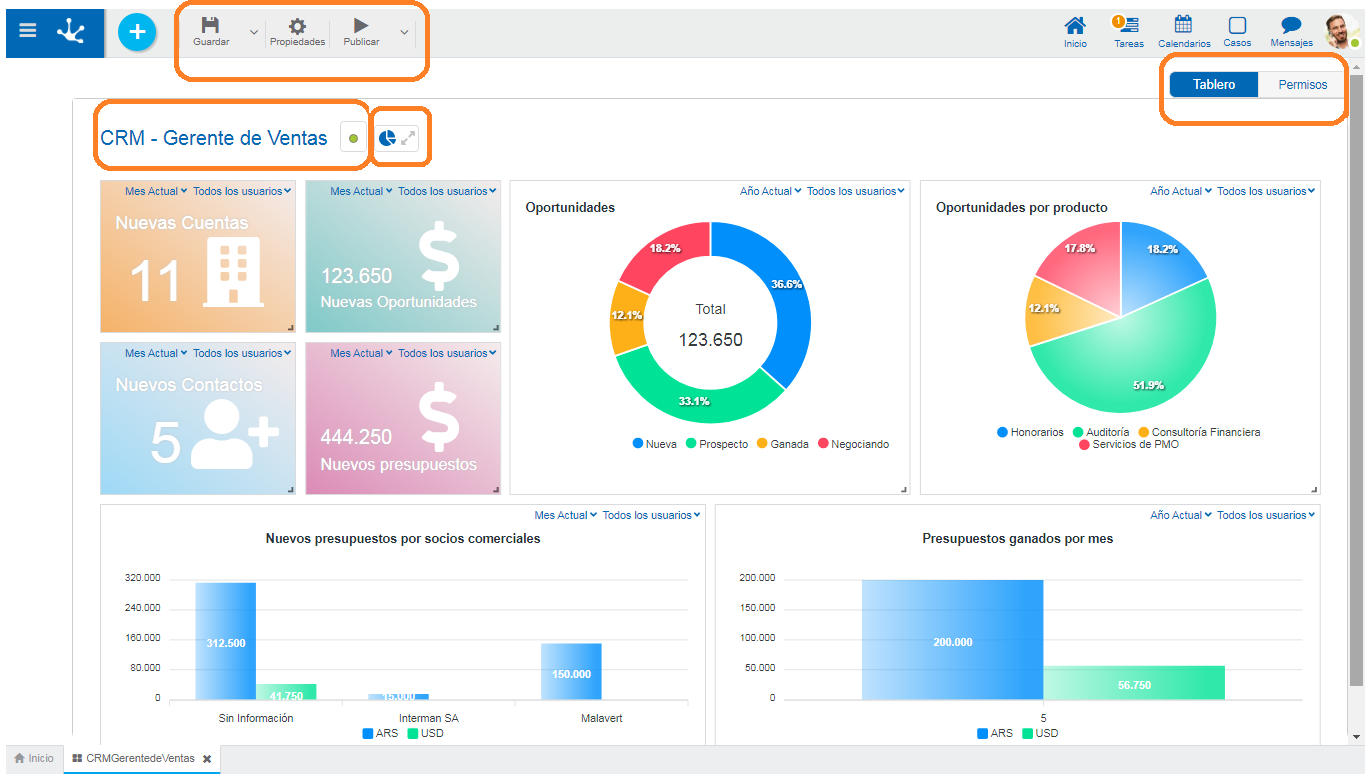Image resolution: width=1366 pixels, height=774 pixels.
Task: Open Todos los usuarios filter on Oportunidades por producto
Action: pos(1266,191)
